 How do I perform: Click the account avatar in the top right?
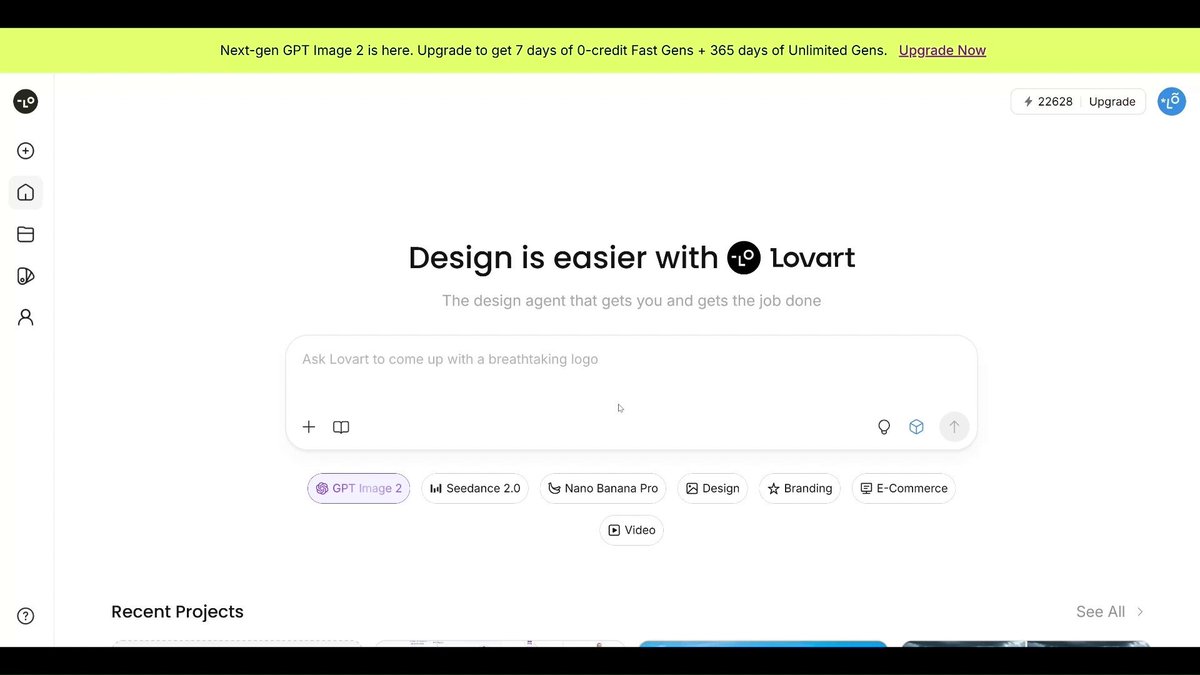(1172, 101)
